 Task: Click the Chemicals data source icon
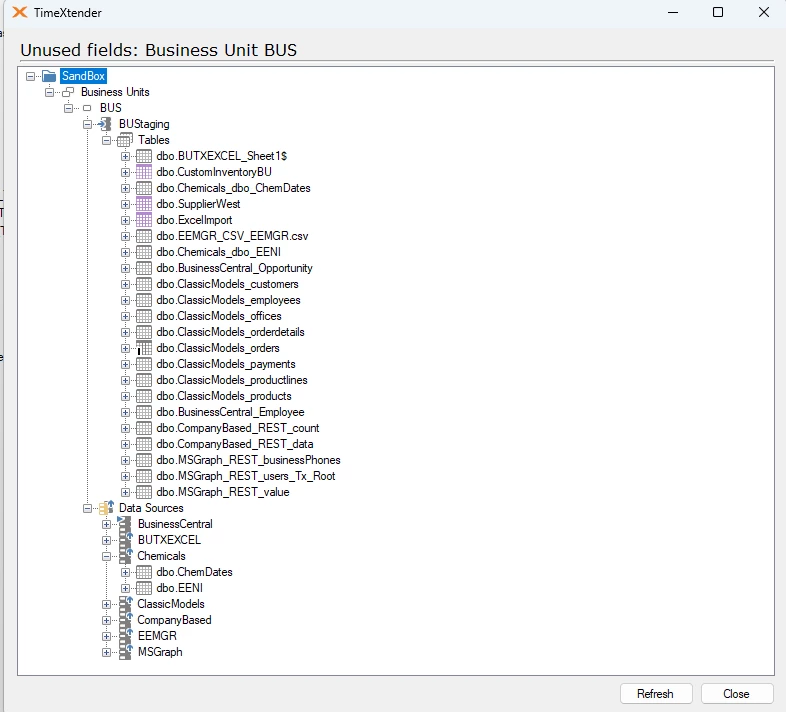click(x=125, y=556)
